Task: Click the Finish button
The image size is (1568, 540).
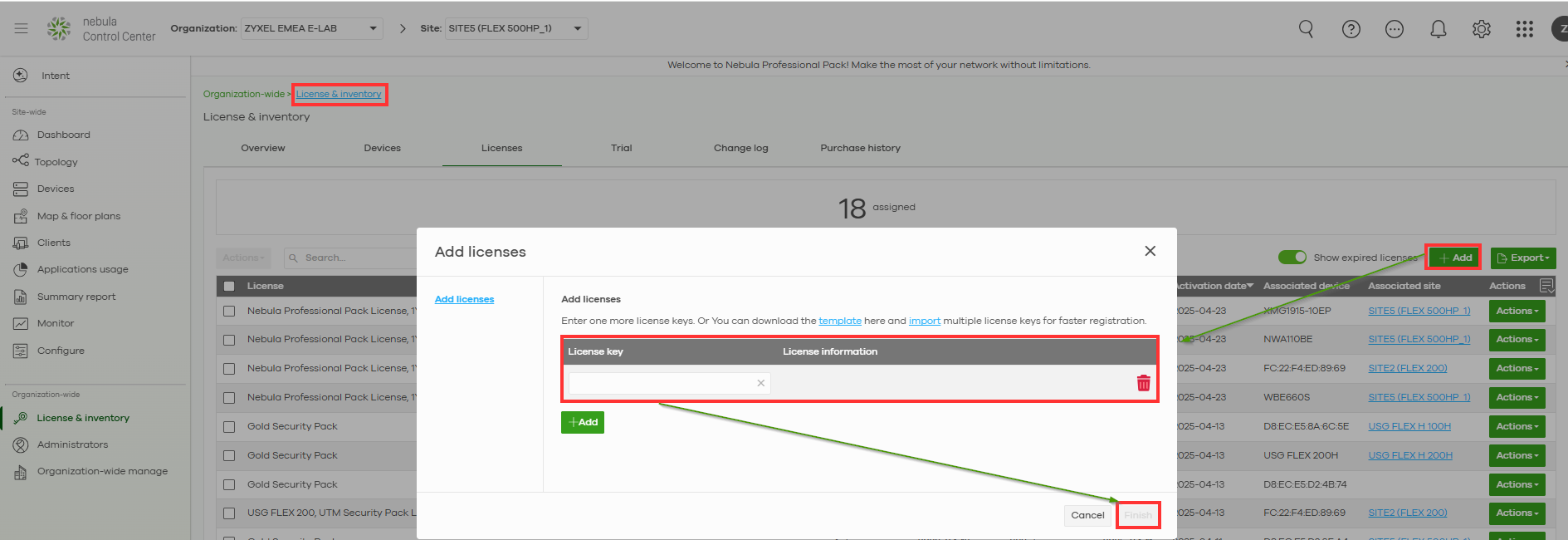Action: point(1138,515)
